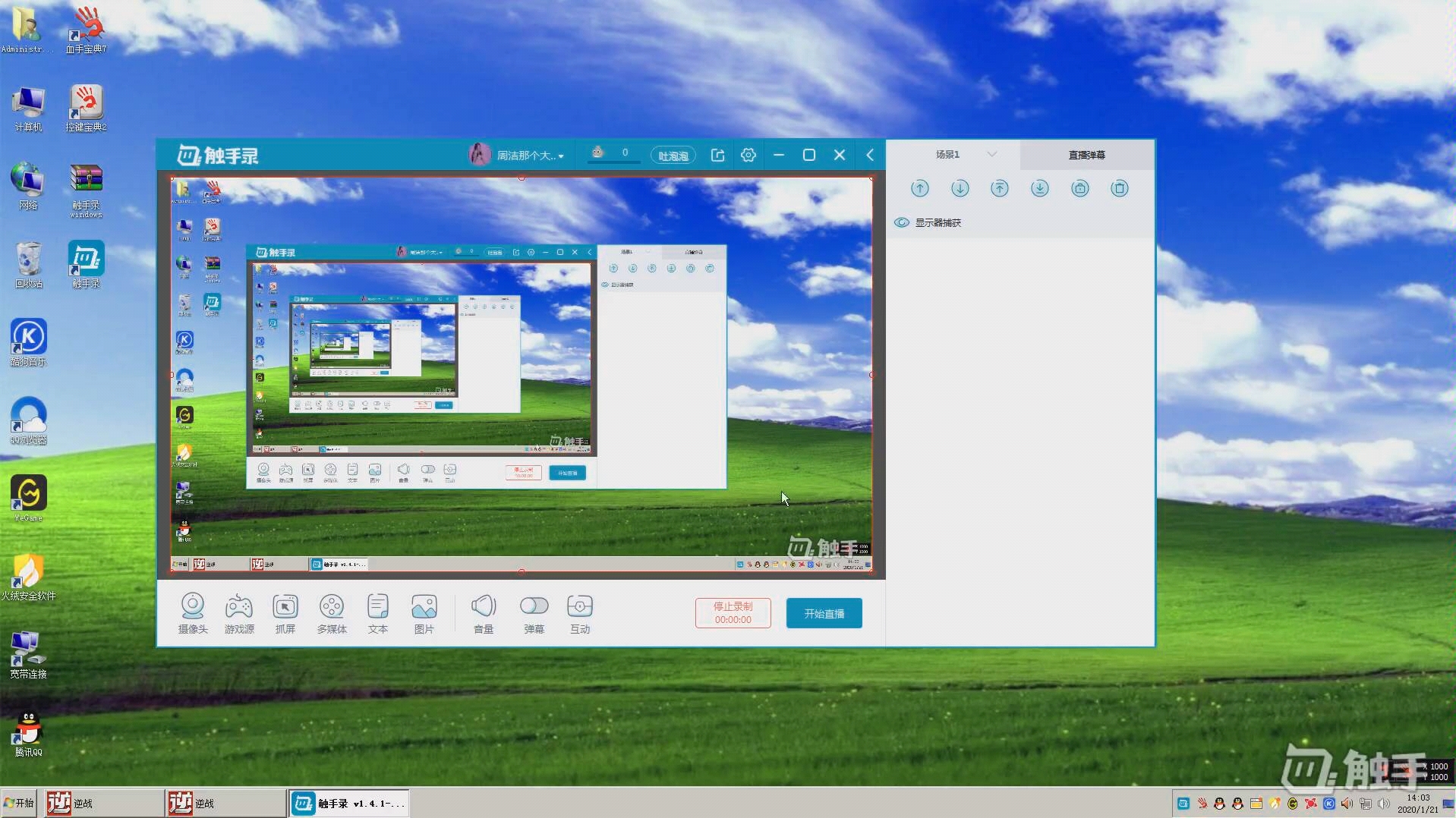1456x818 pixels.
Task: Open 腾讯QQ desktop icon
Action: (29, 733)
